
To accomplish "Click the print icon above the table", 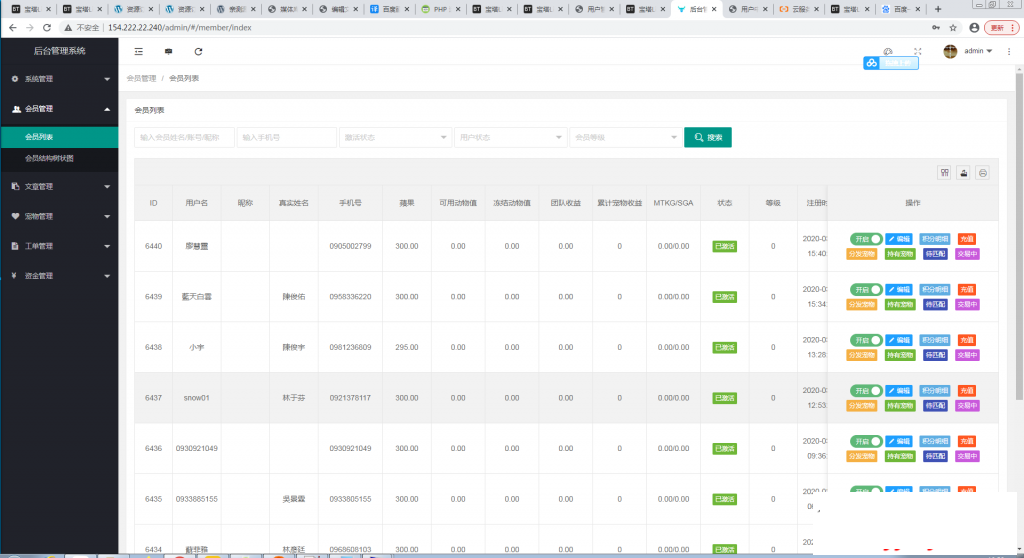I will click(x=983, y=172).
